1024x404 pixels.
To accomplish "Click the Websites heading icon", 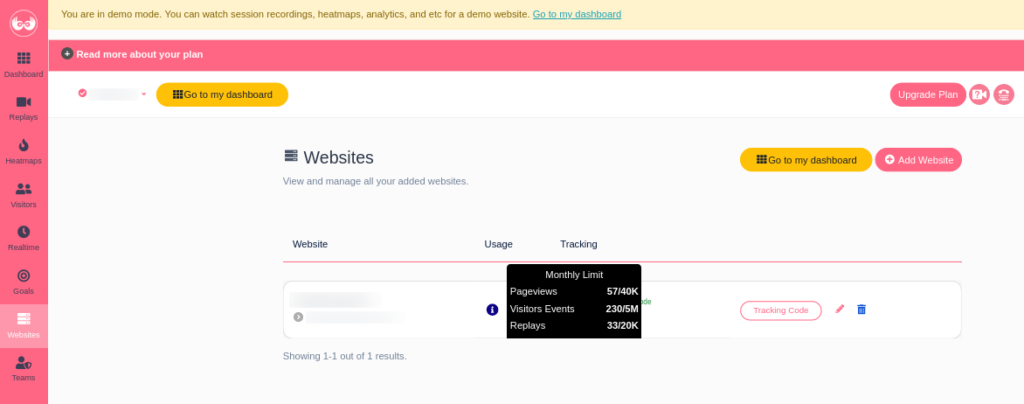I will (291, 156).
